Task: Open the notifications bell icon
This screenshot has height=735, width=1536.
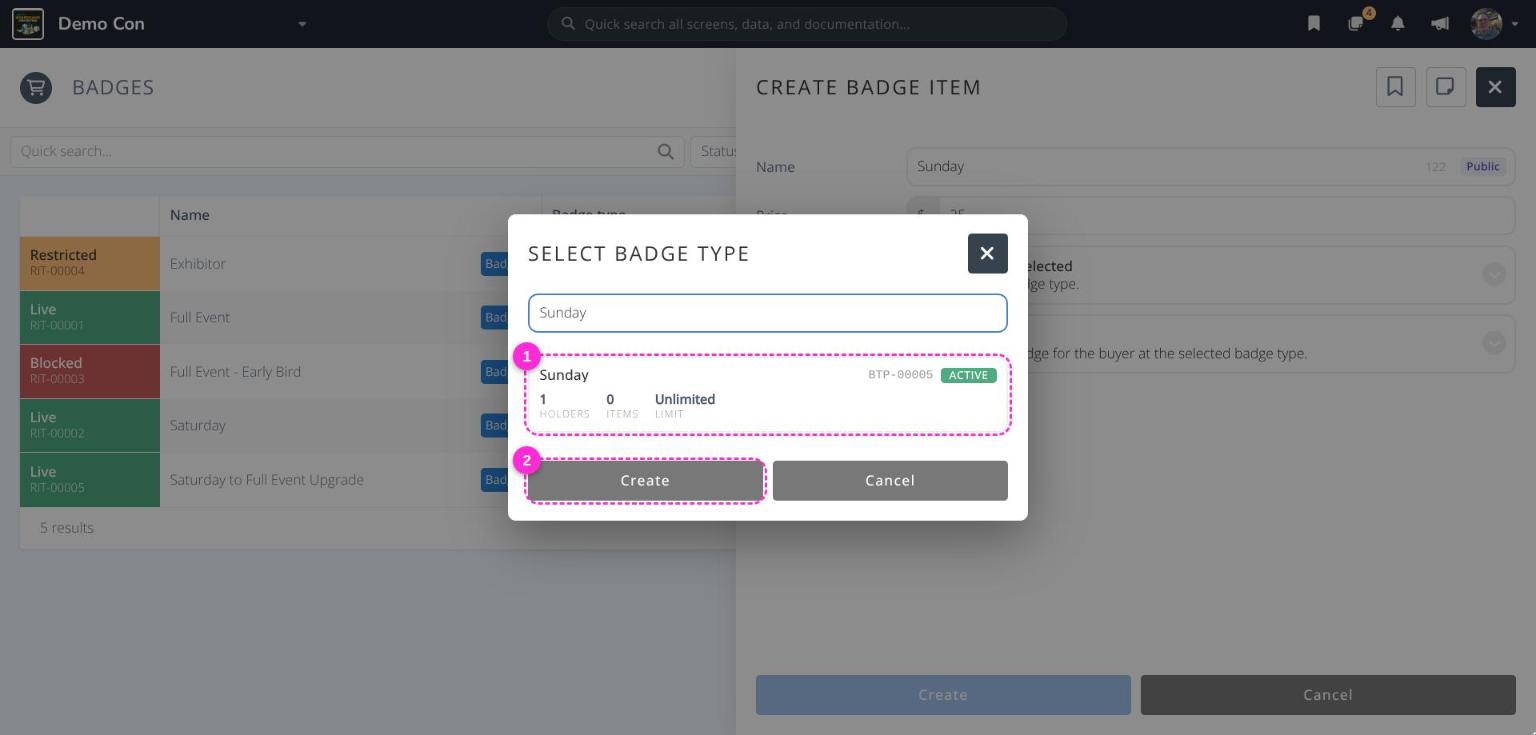Action: (1398, 24)
